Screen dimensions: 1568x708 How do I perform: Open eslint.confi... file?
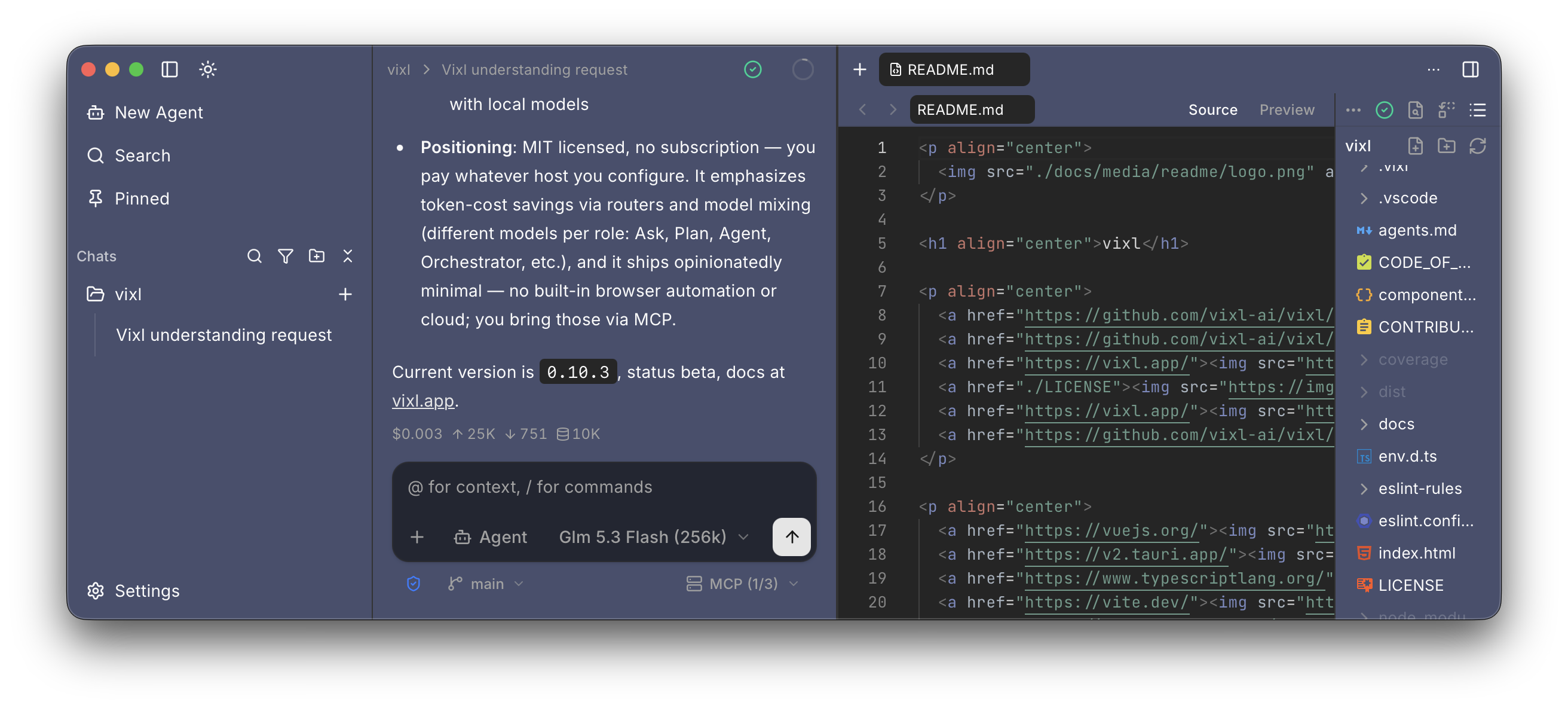(x=1416, y=521)
